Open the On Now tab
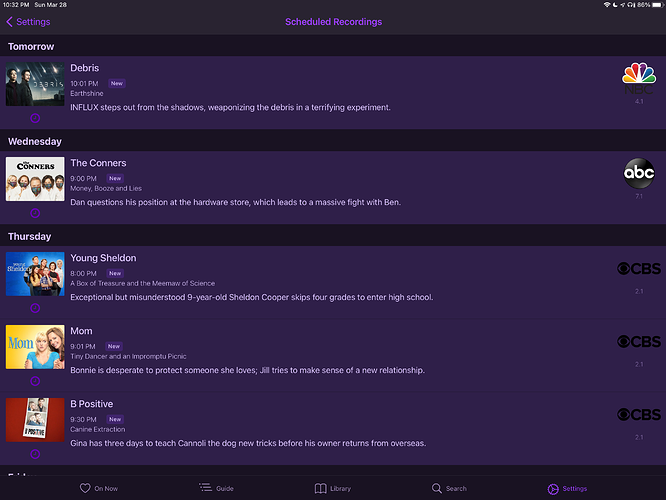Screen dimensions: 666x500 [x=99, y=488]
